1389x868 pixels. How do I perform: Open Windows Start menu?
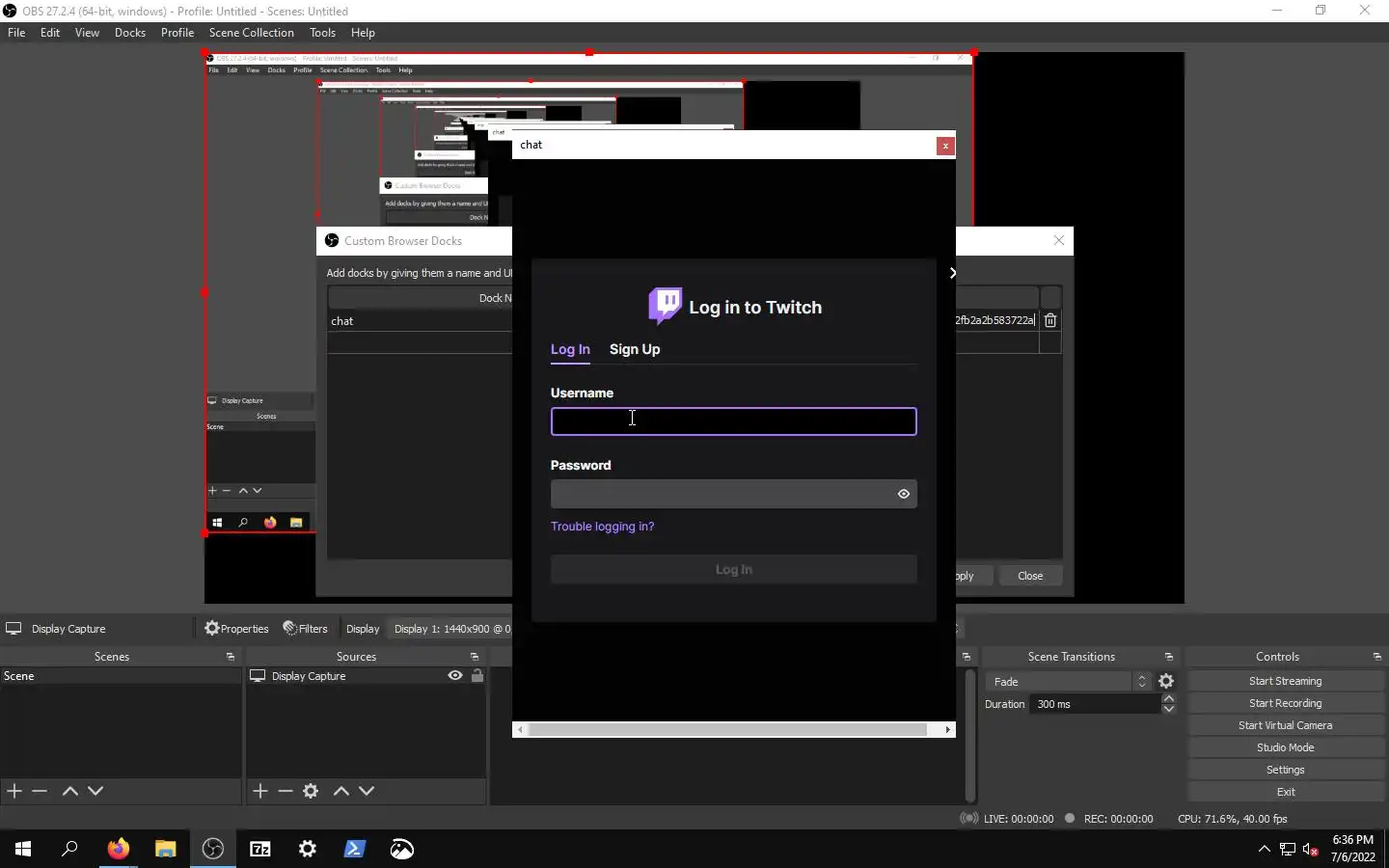click(23, 849)
